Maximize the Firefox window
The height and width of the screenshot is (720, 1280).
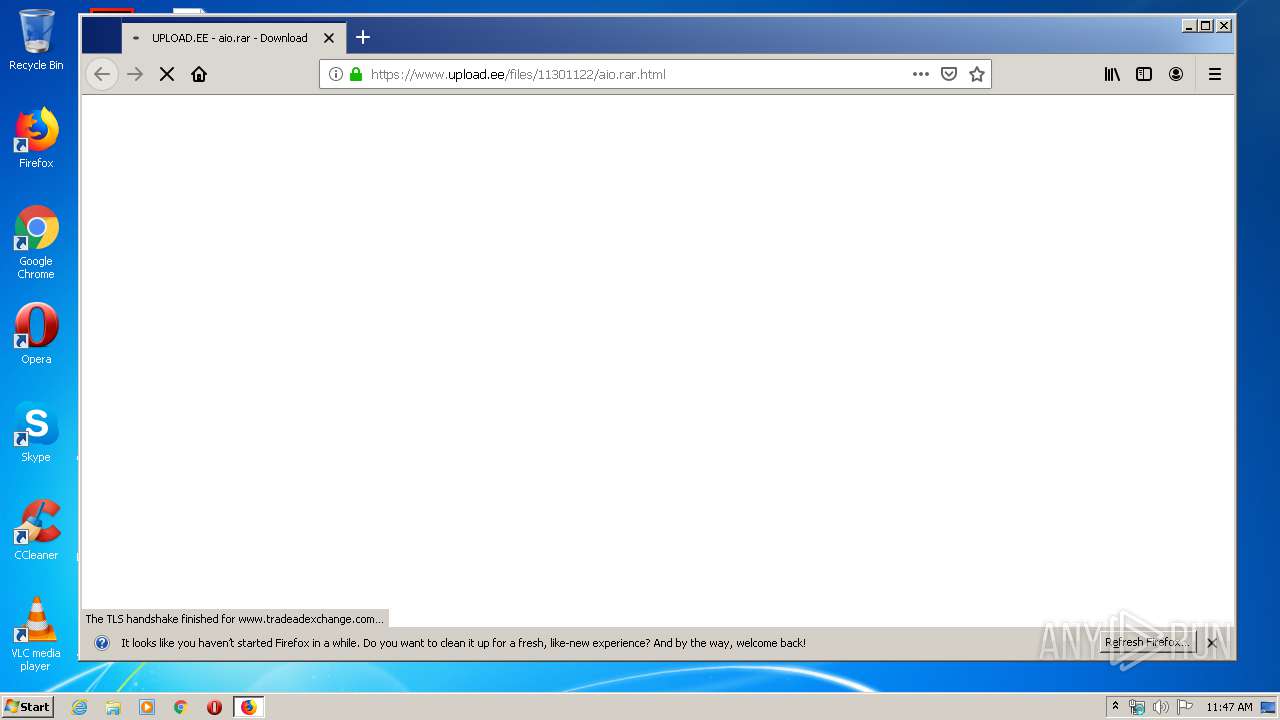[x=1206, y=26]
